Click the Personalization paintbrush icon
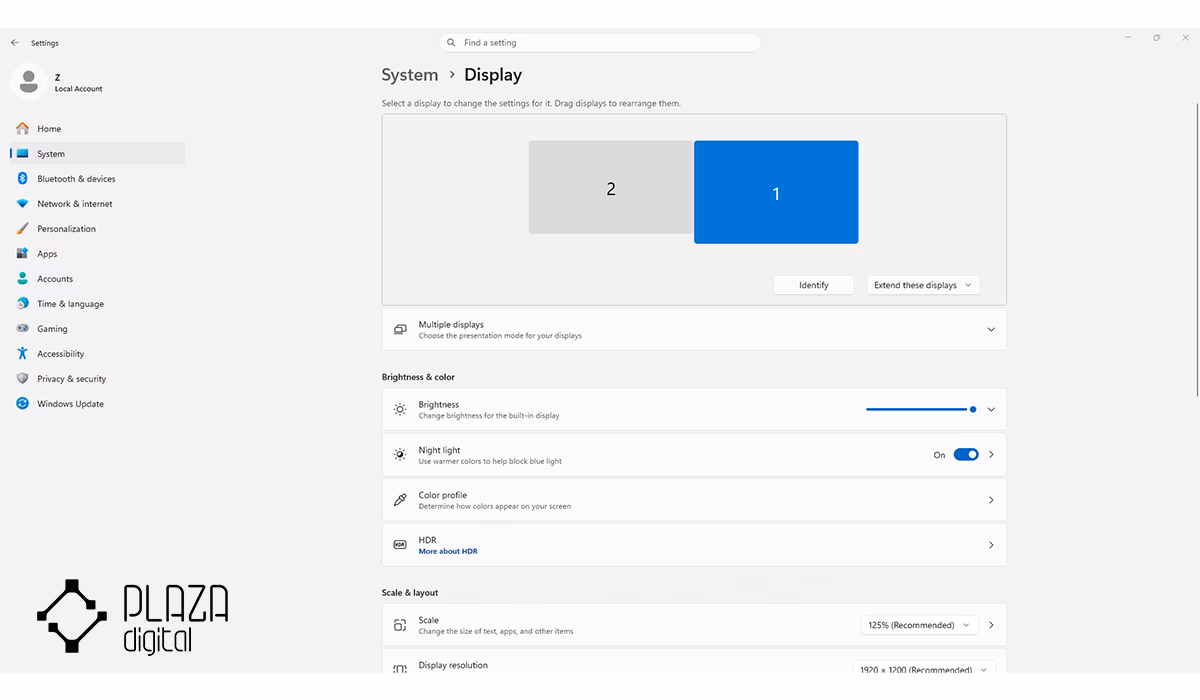Image resolution: width=1200 pixels, height=700 pixels. [x=22, y=229]
